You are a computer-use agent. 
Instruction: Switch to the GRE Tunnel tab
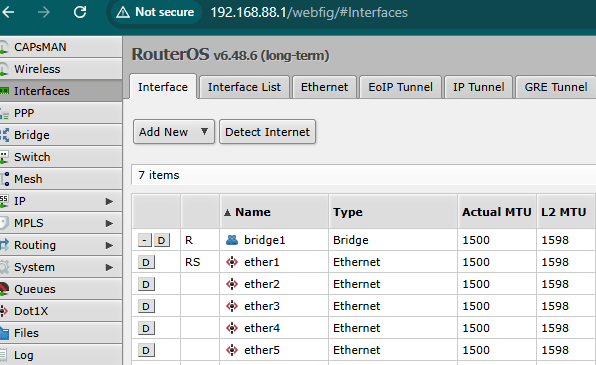pos(556,87)
